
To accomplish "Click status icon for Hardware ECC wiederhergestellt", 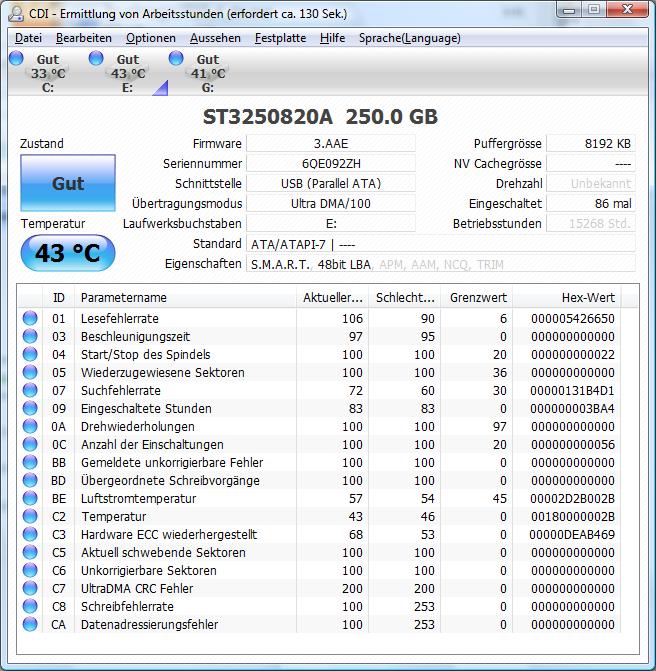I will coord(30,534).
